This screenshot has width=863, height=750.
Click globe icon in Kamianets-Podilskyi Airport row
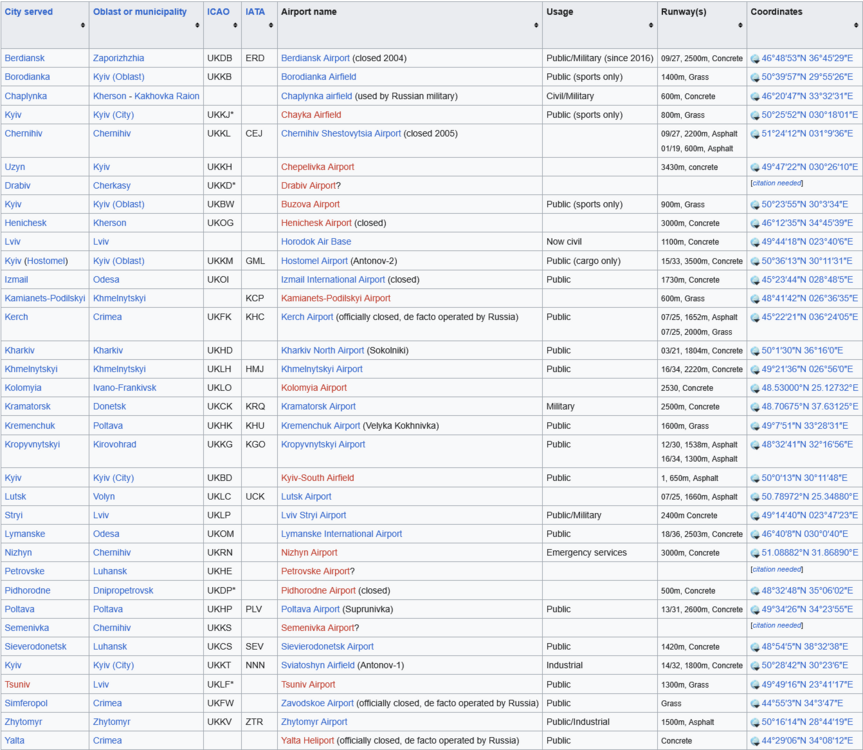755,299
